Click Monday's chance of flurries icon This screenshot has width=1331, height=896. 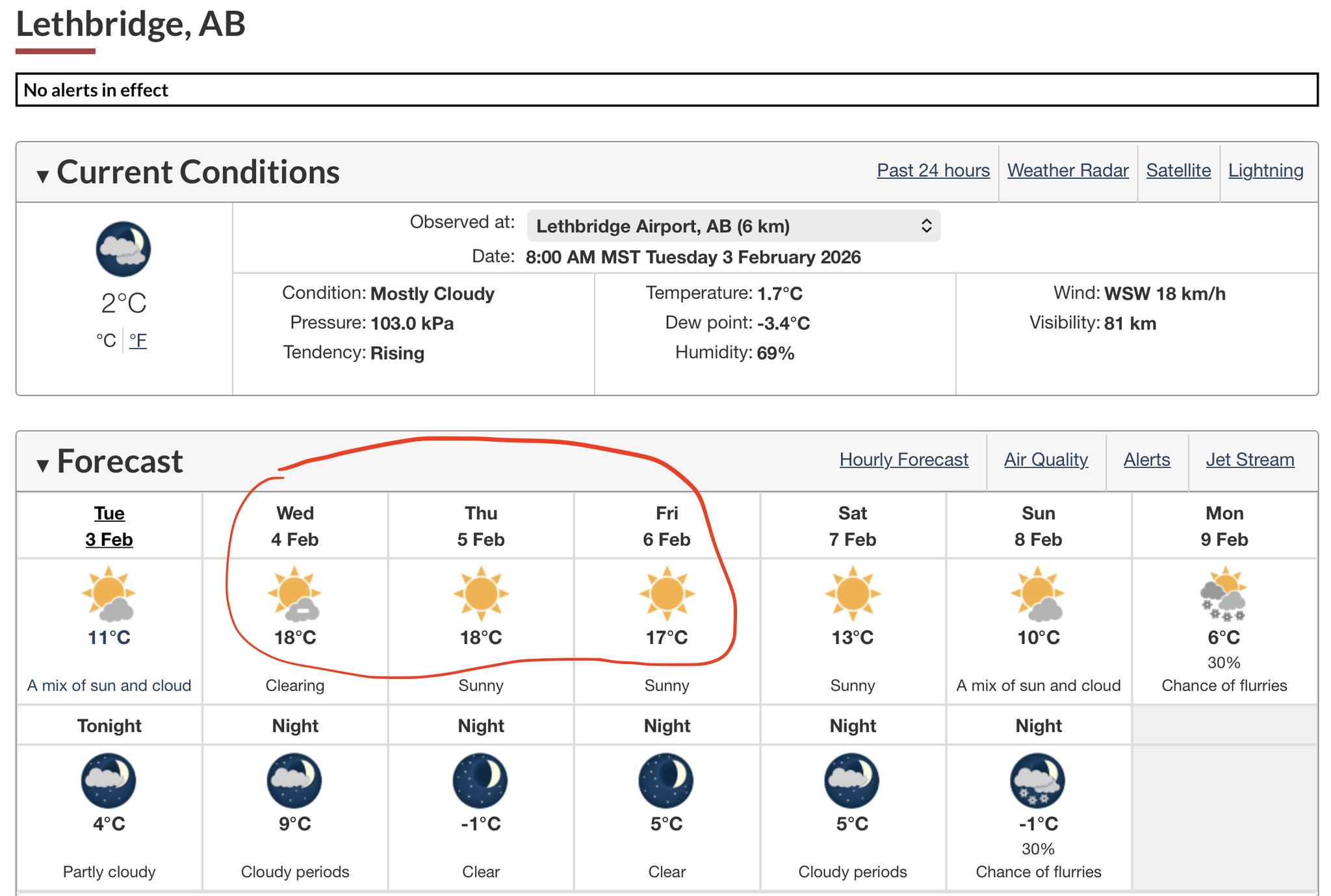point(1224,594)
